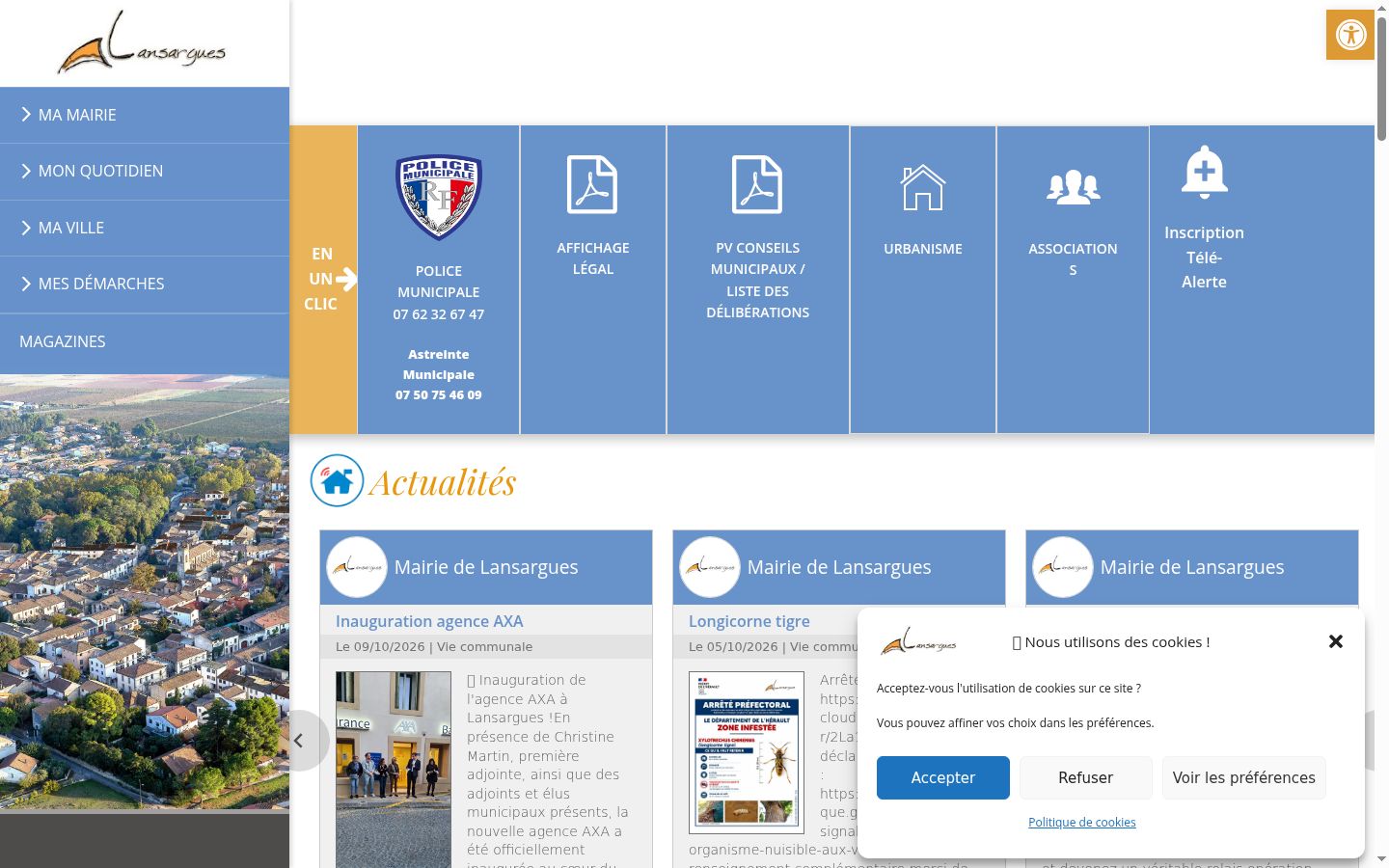Image resolution: width=1389 pixels, height=868 pixels.
Task: Click the Télé-Alerte bell icon
Action: point(1204,172)
